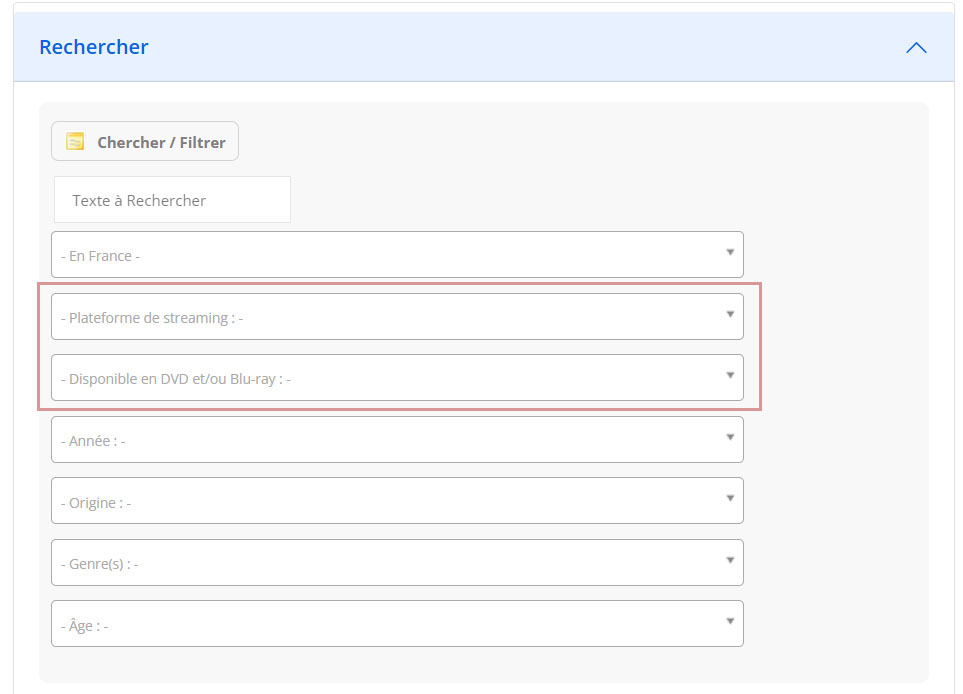Open the 'Âge' dropdown
Viewport: 963px width, 694px height.
click(397, 623)
